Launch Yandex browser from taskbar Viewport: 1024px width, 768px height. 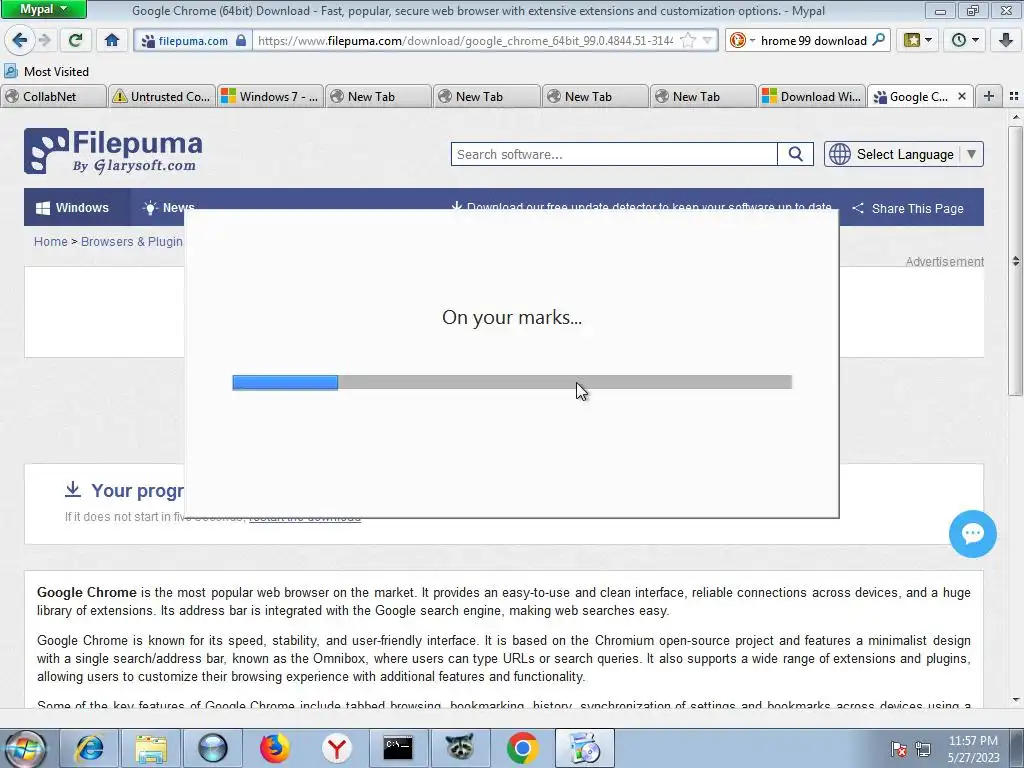point(336,748)
